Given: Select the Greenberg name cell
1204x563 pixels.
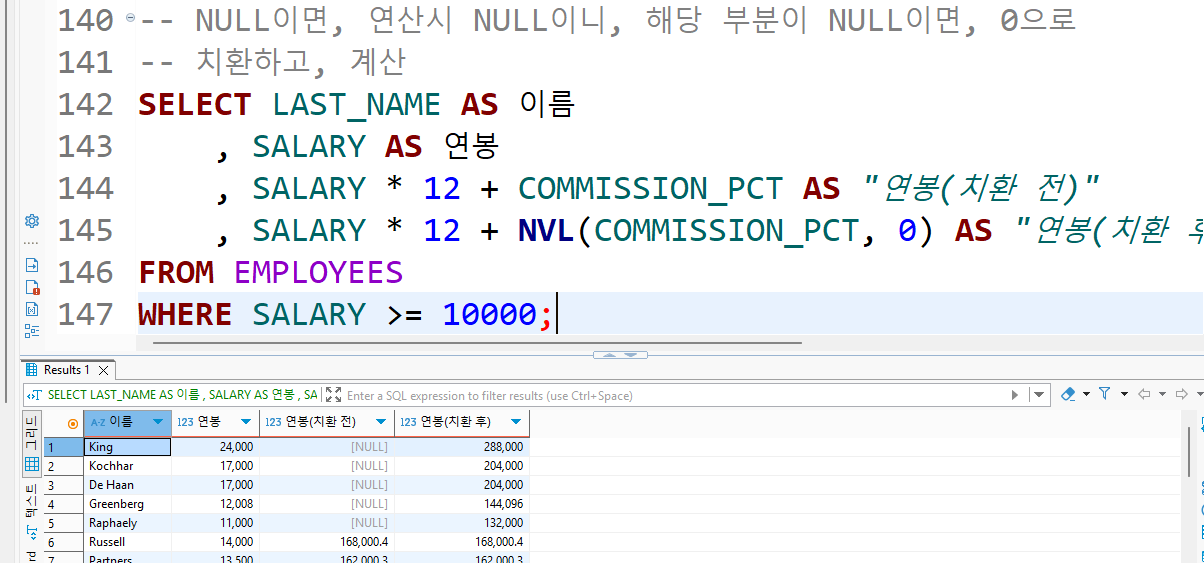Looking at the screenshot, I should pos(127,504).
